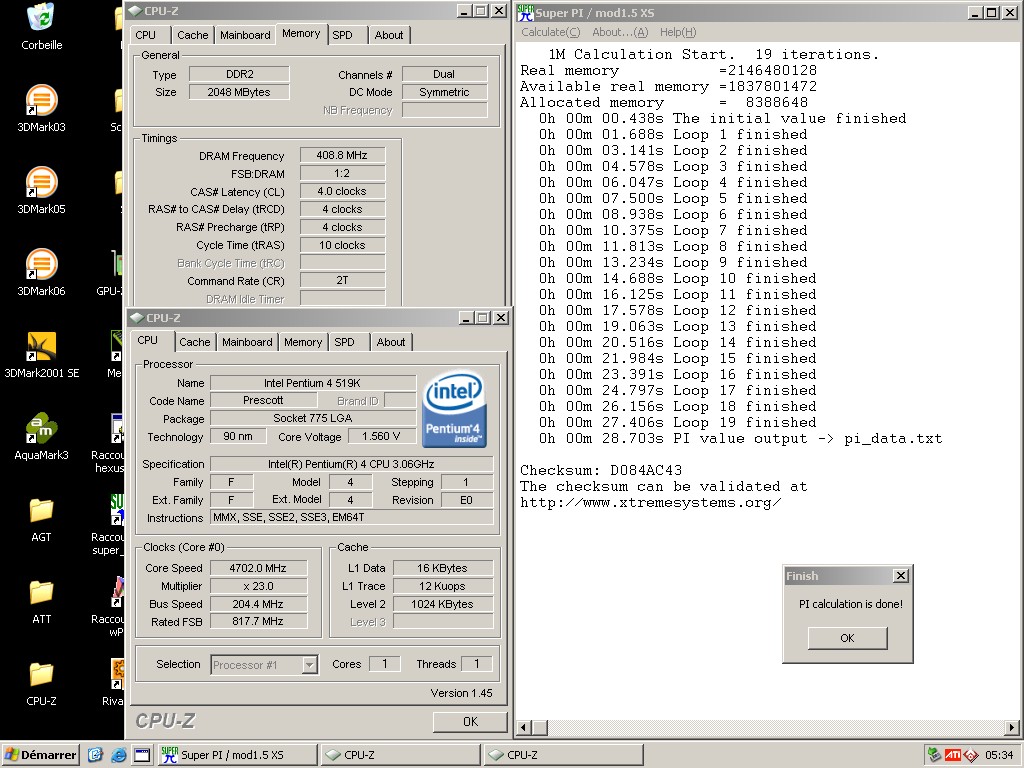Click the Core Speed 4702.0 MHz field
This screenshot has height=768, width=1024.
[x=258, y=568]
